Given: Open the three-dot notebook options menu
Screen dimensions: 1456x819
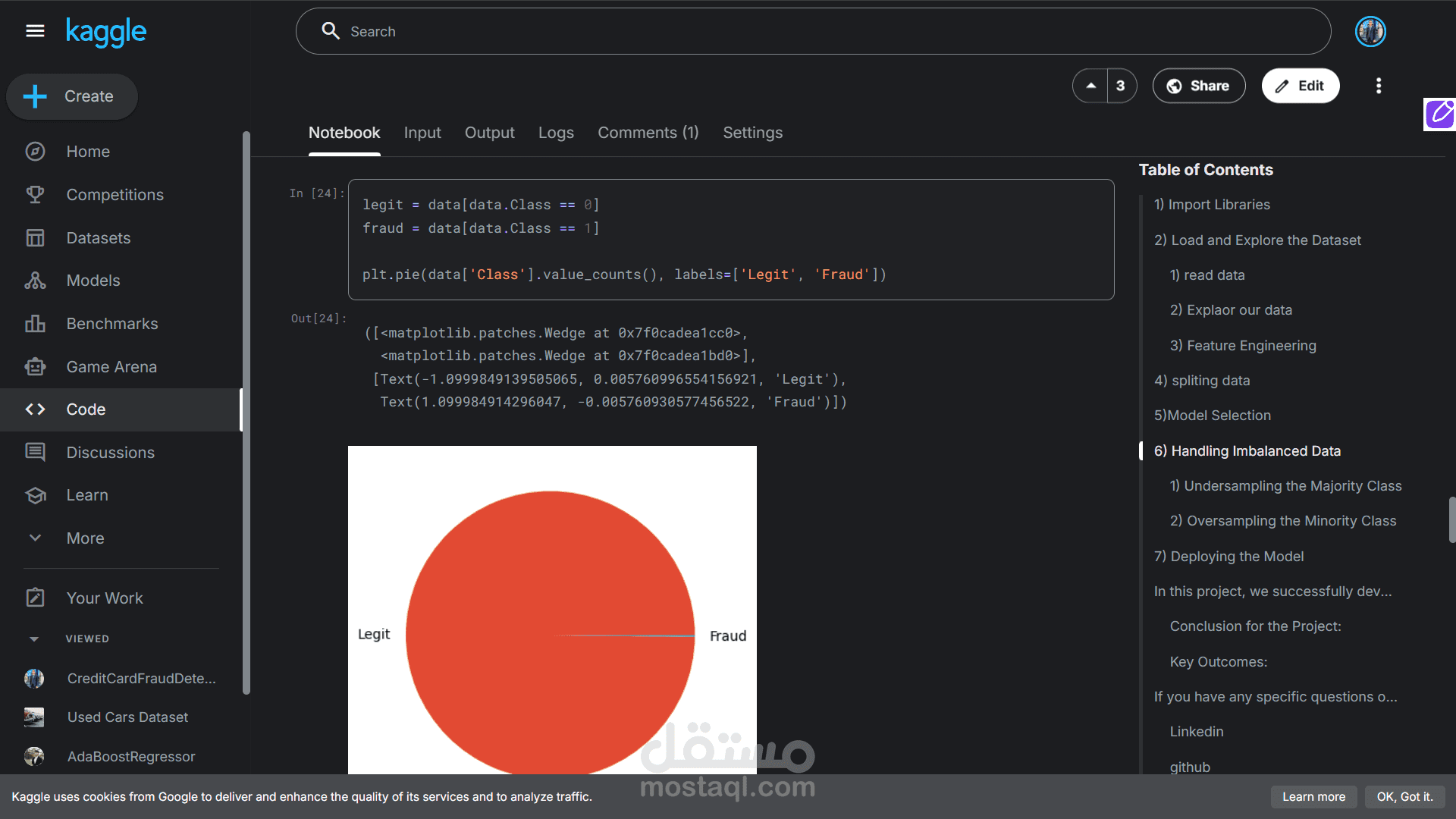Looking at the screenshot, I should click(x=1378, y=86).
